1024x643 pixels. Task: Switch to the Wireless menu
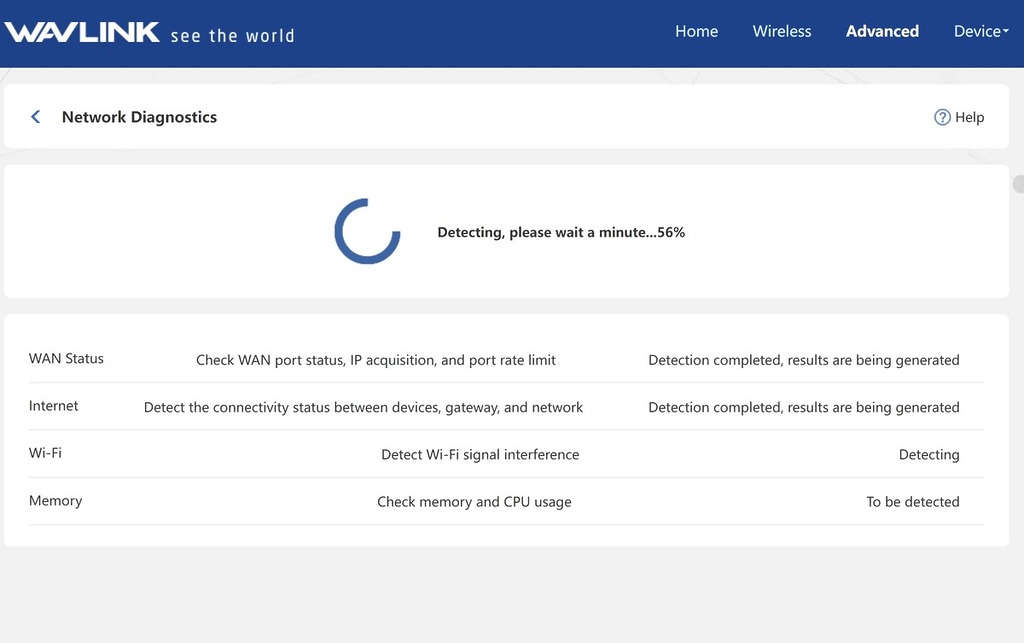point(781,31)
